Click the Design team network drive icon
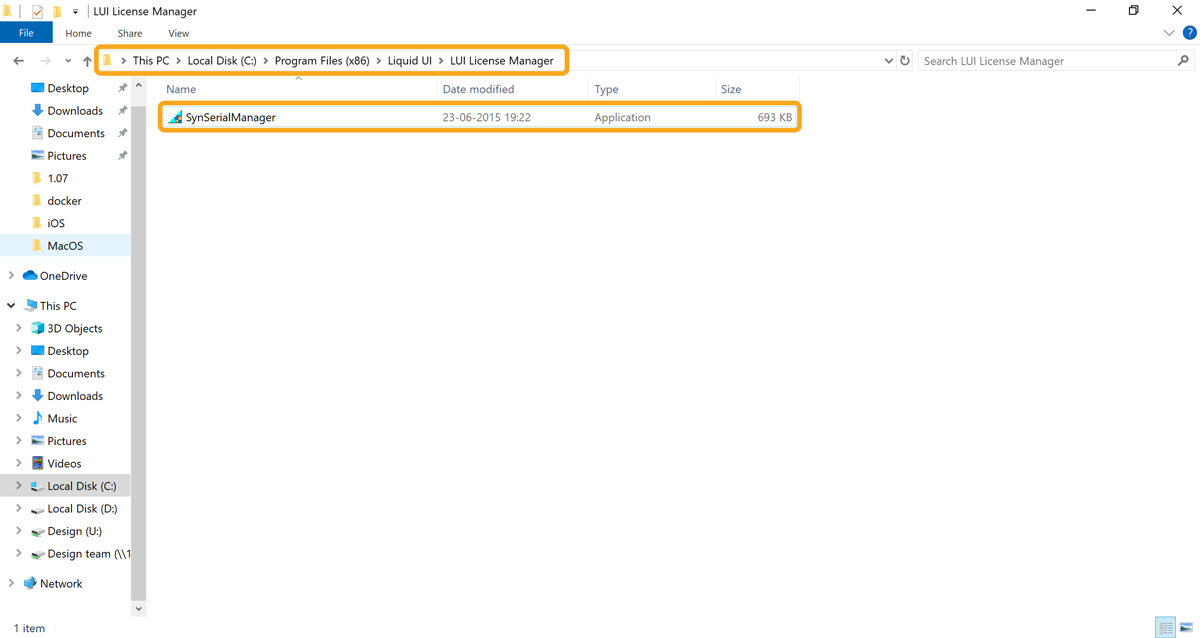Screen dimensions: 1200x638 [x=38, y=554]
